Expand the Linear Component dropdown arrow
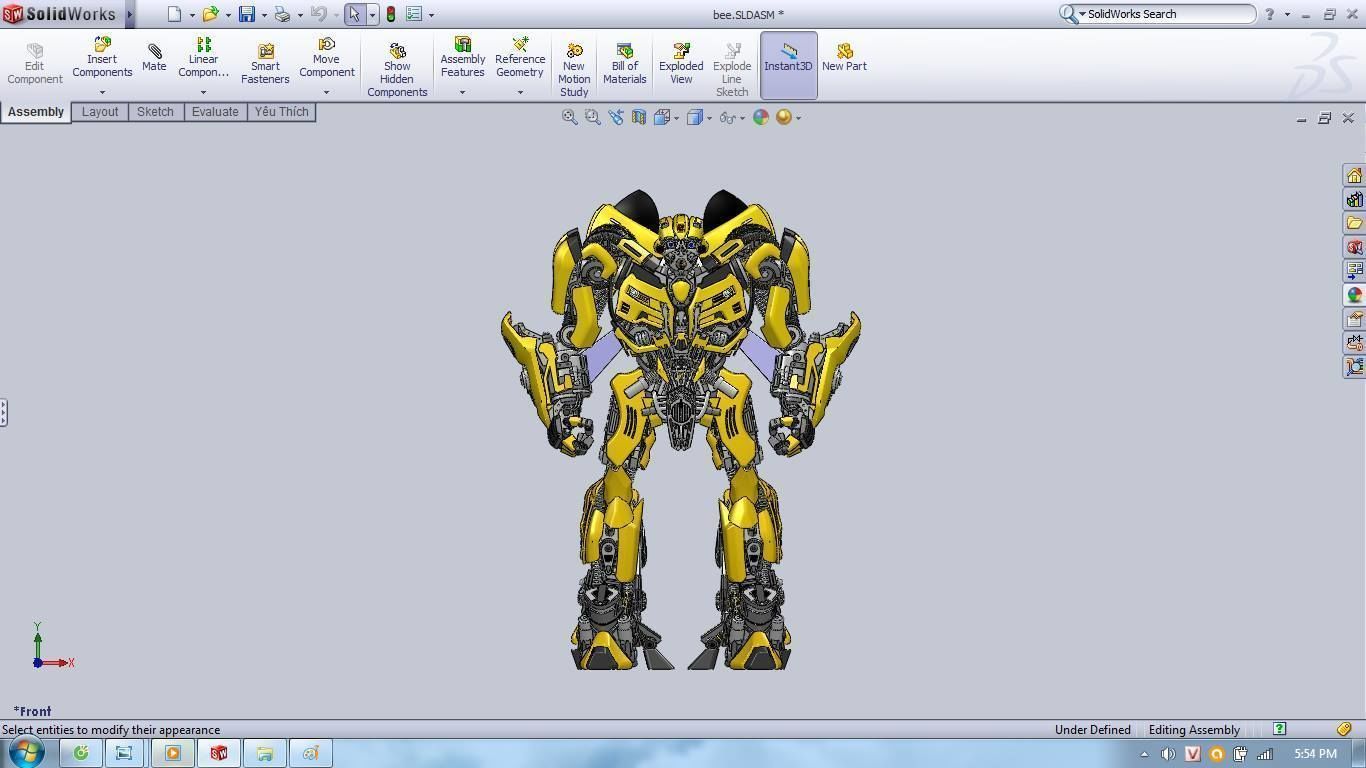This screenshot has width=1366, height=768. (203, 92)
